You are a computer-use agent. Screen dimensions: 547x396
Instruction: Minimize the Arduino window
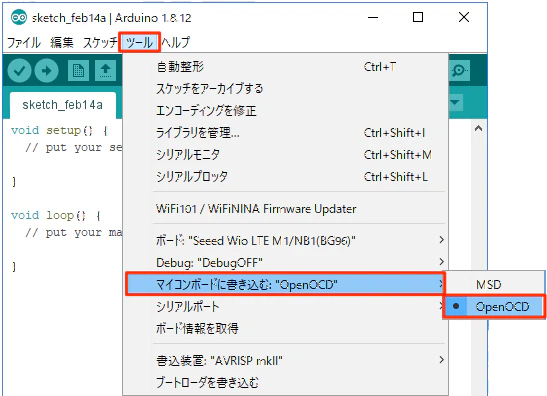(x=373, y=17)
